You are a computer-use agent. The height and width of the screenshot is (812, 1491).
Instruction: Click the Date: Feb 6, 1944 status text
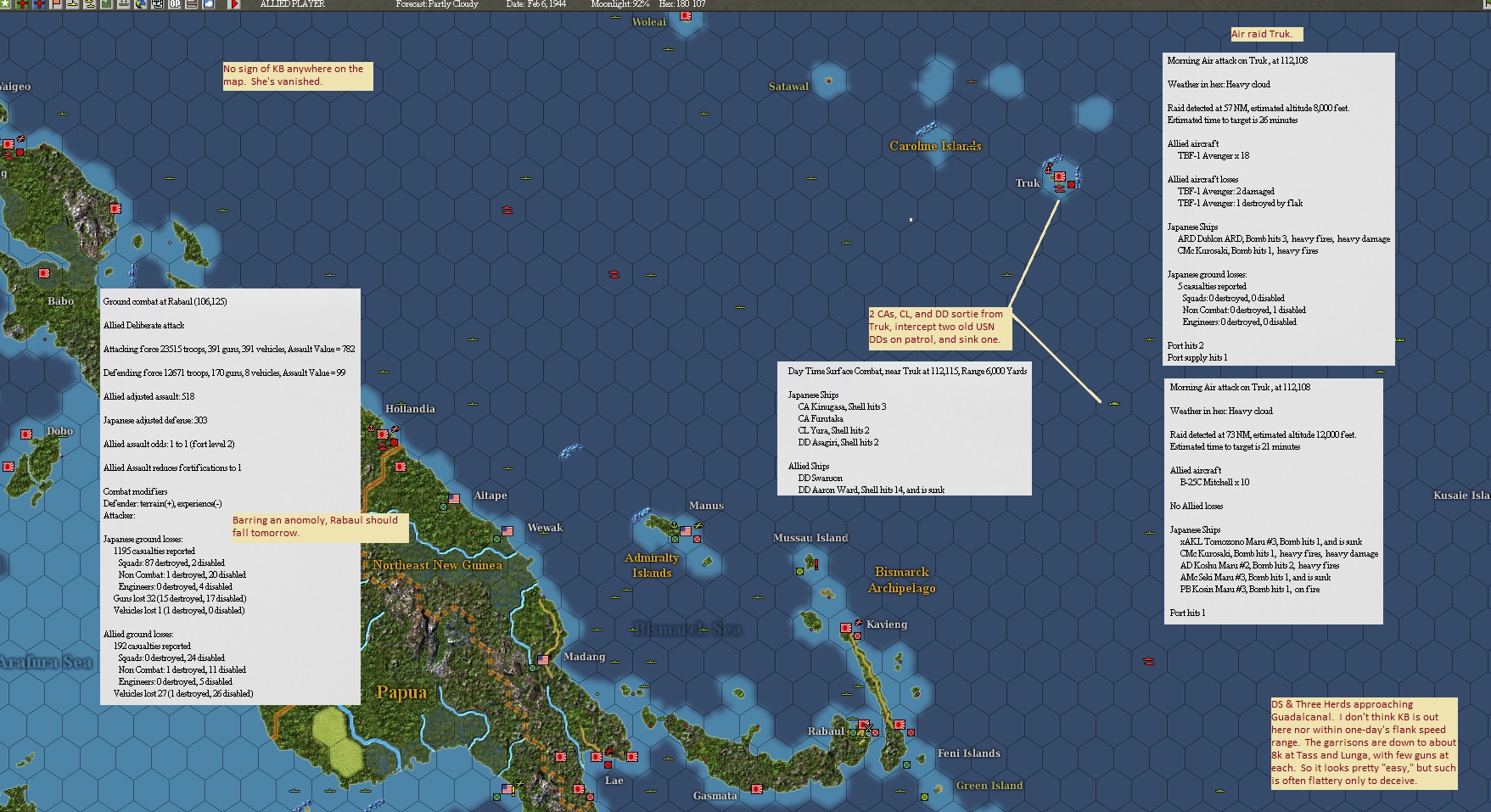[x=535, y=4]
